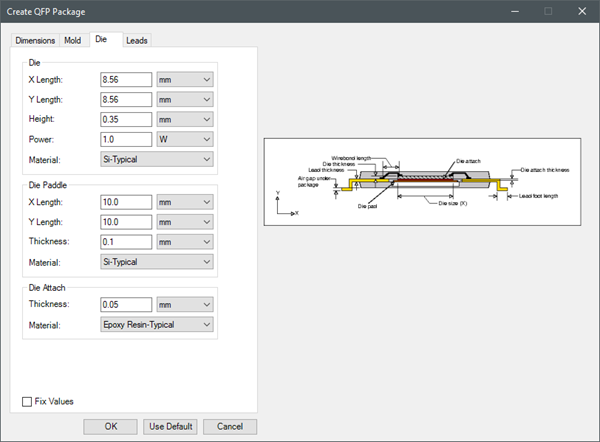Enable the Fix Values checkbox
This screenshot has width=600, height=442.
(27, 402)
